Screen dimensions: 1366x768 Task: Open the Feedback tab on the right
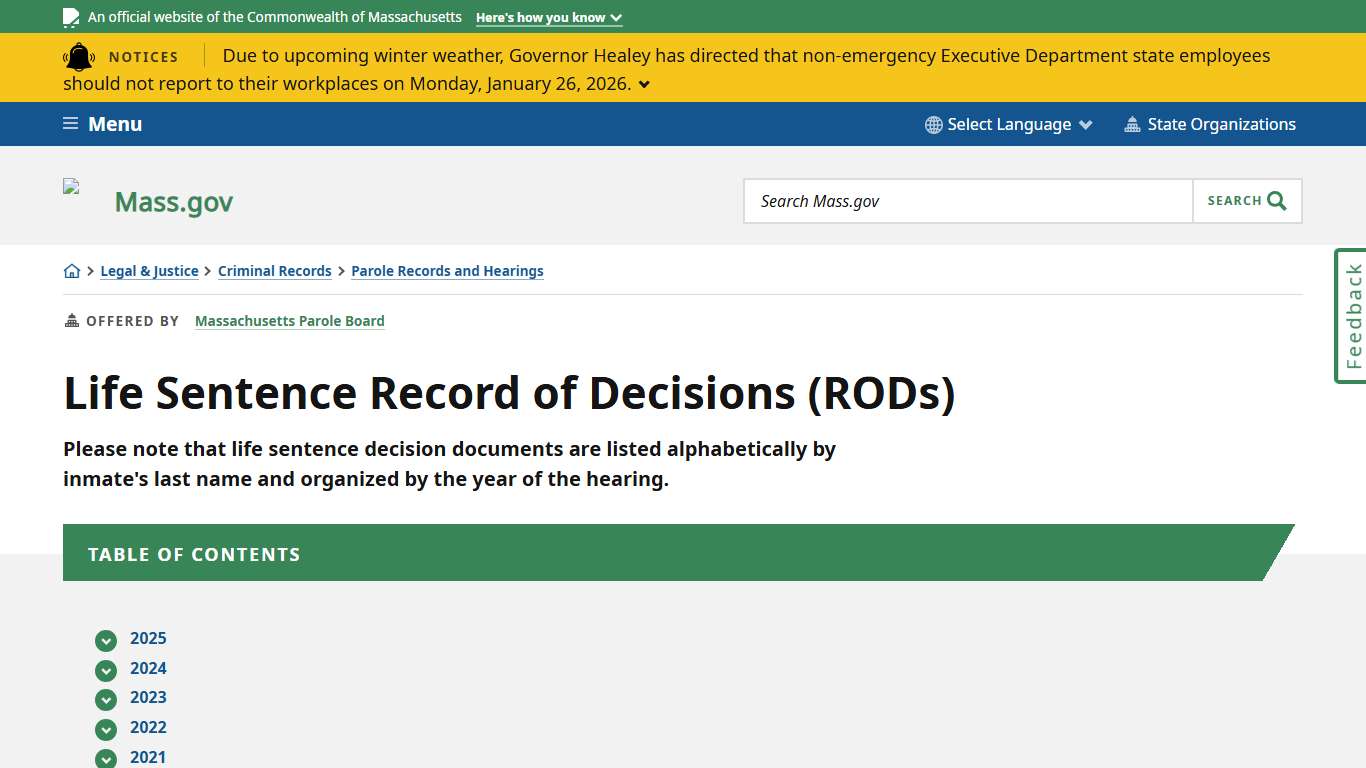point(1351,316)
